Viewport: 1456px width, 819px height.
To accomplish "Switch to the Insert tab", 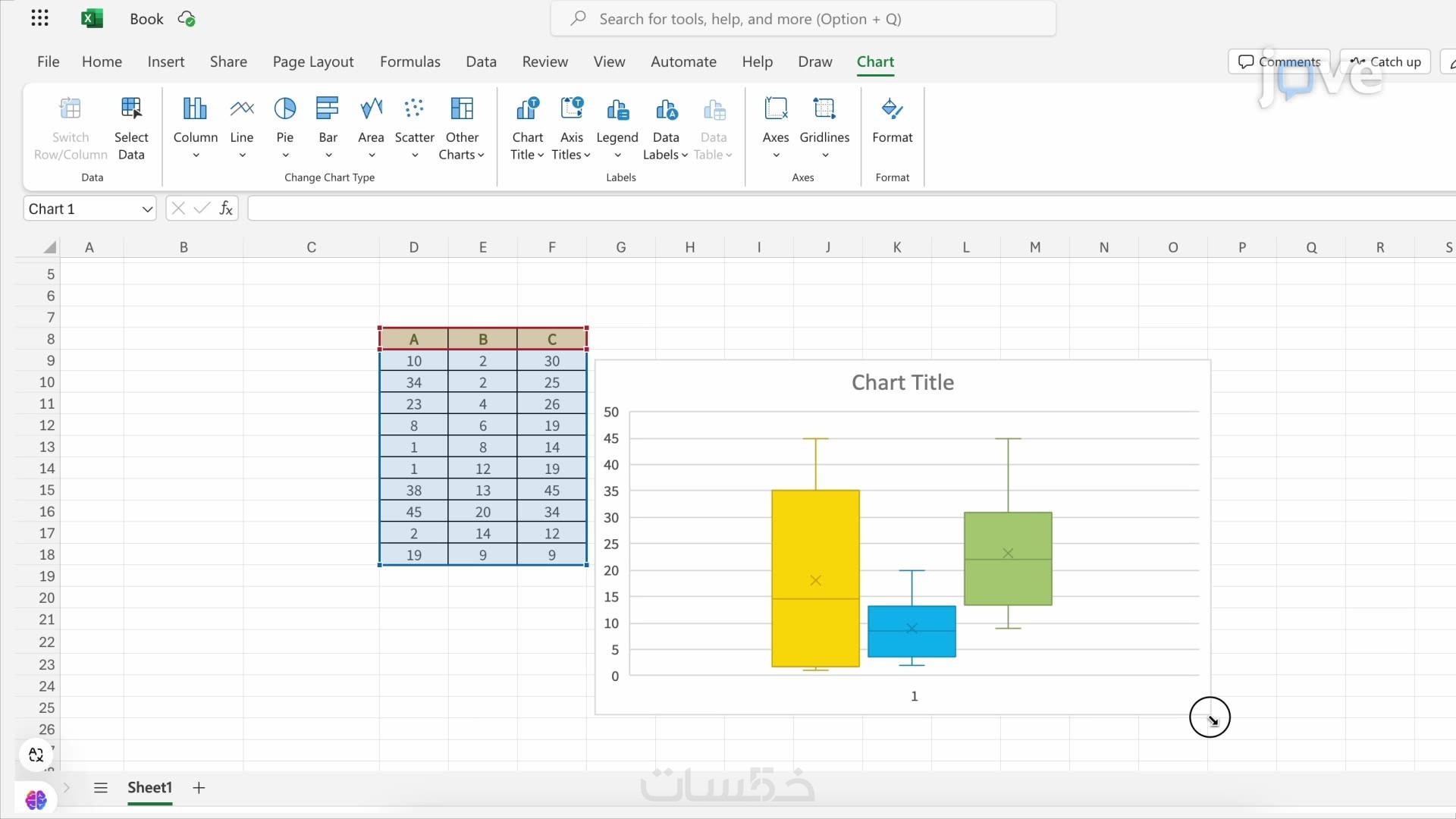I will coord(165,61).
